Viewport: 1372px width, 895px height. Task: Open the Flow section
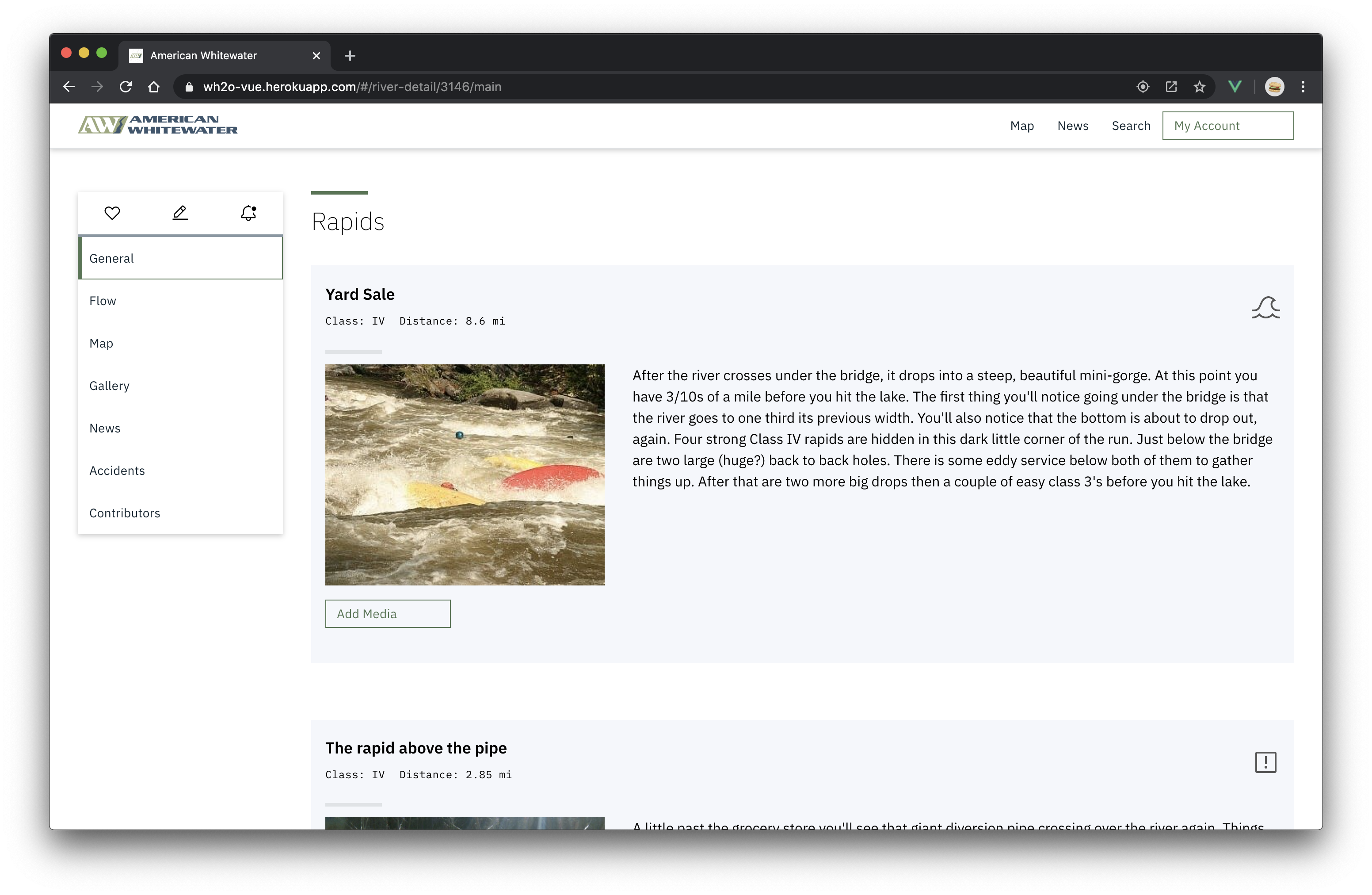(x=180, y=300)
